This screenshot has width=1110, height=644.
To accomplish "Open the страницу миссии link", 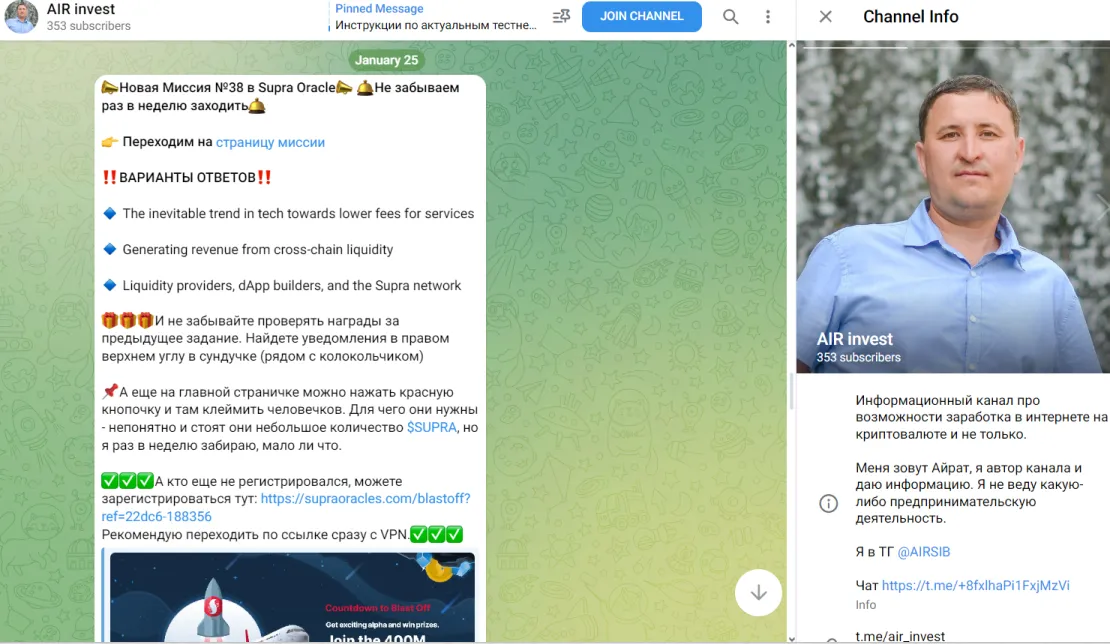I will point(270,142).
